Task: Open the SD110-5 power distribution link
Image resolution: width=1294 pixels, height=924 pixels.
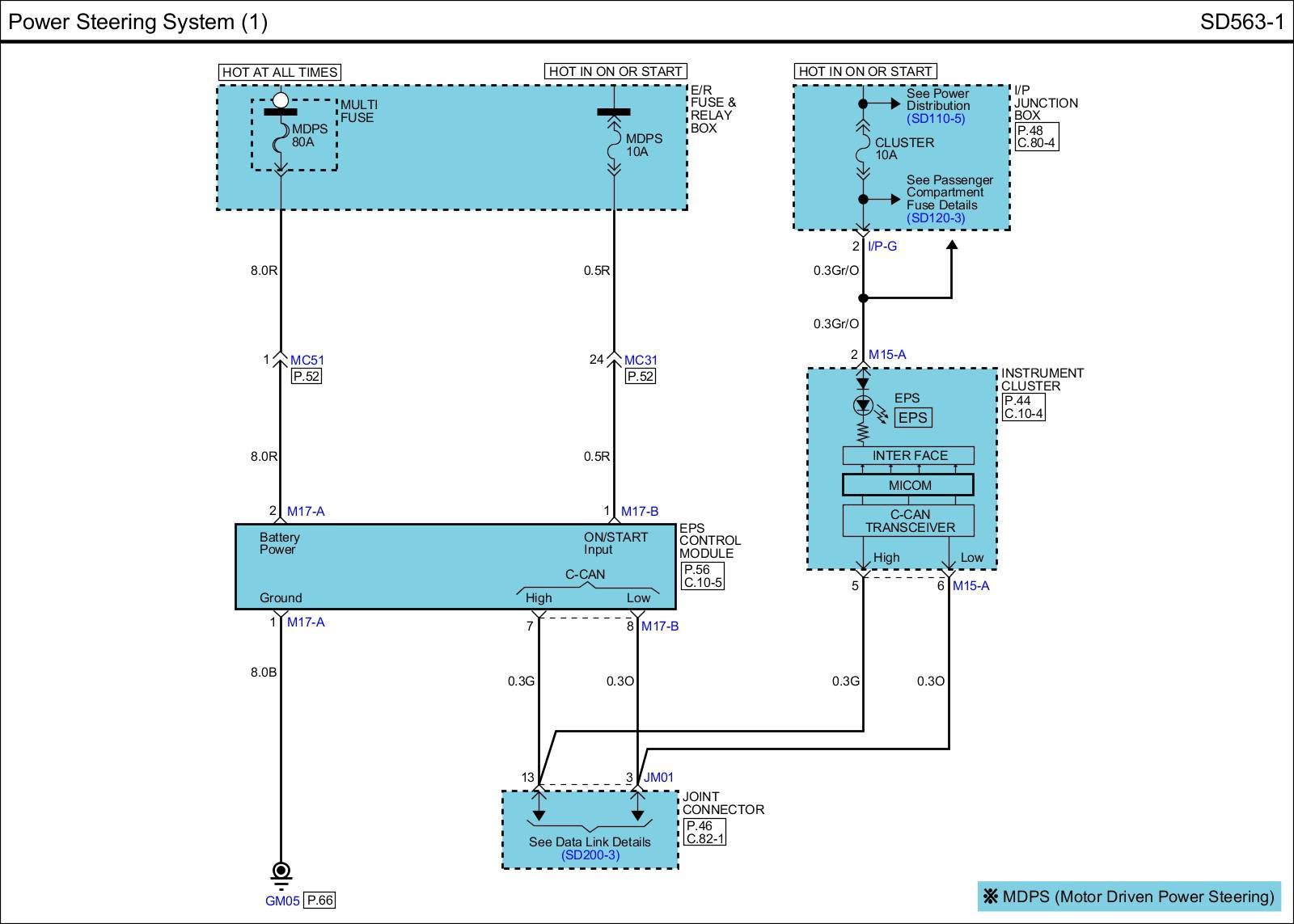Action: (935, 119)
